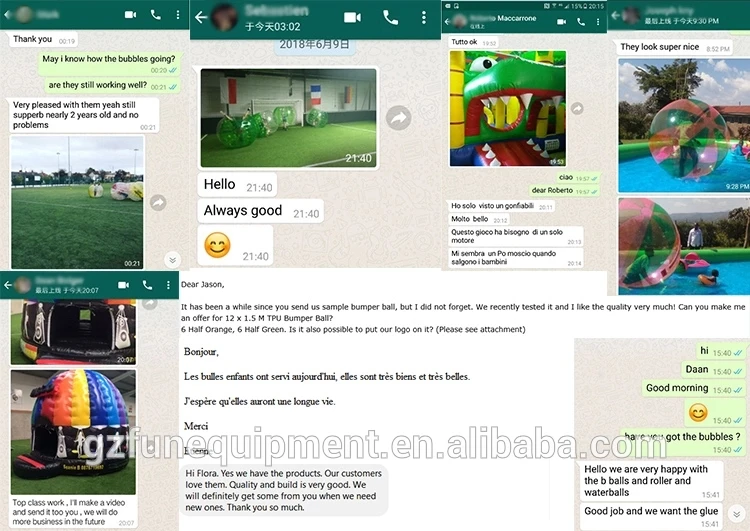Select 'Mi sembra un Po moscio' message
Image resolution: width=750 pixels, height=531 pixels.
point(516,258)
